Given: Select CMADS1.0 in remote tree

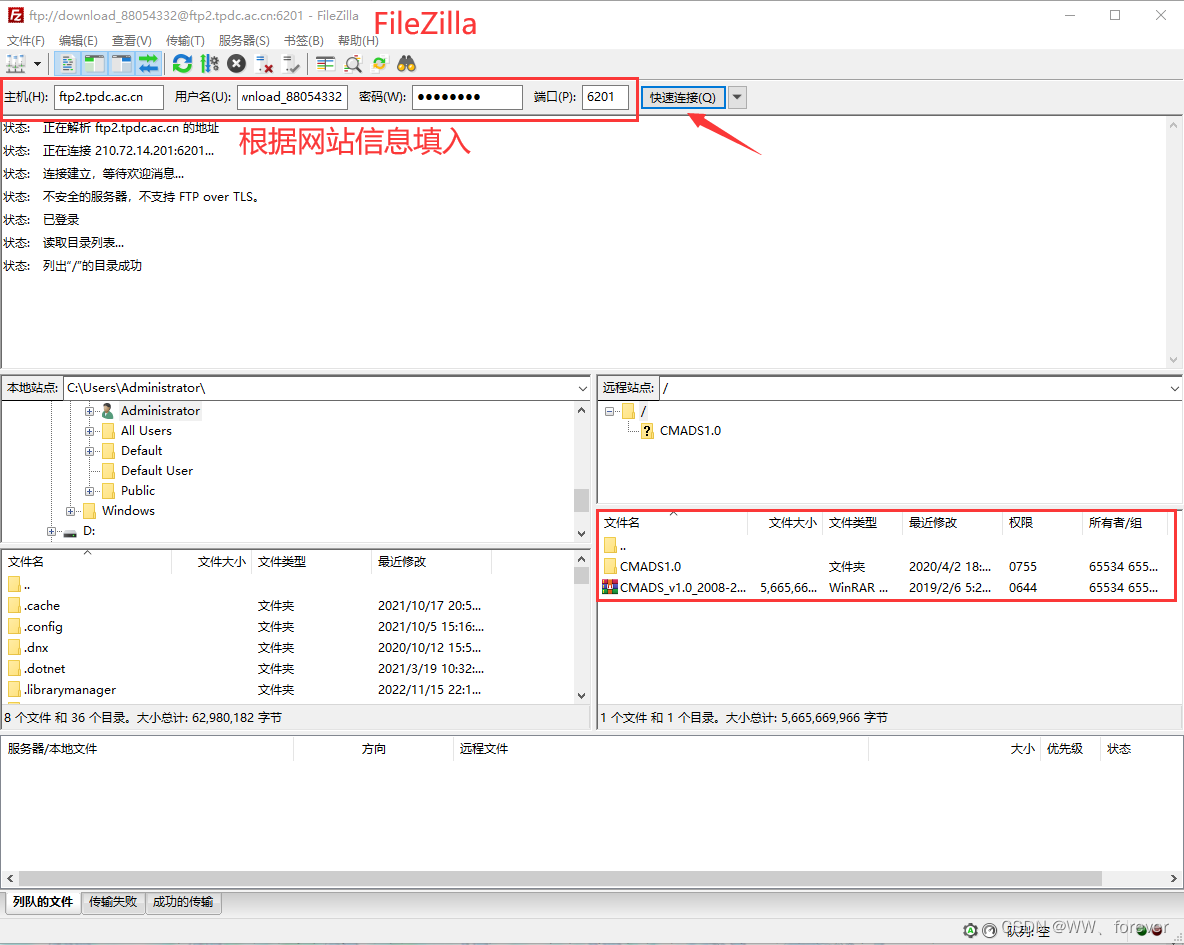Looking at the screenshot, I should [x=689, y=431].
